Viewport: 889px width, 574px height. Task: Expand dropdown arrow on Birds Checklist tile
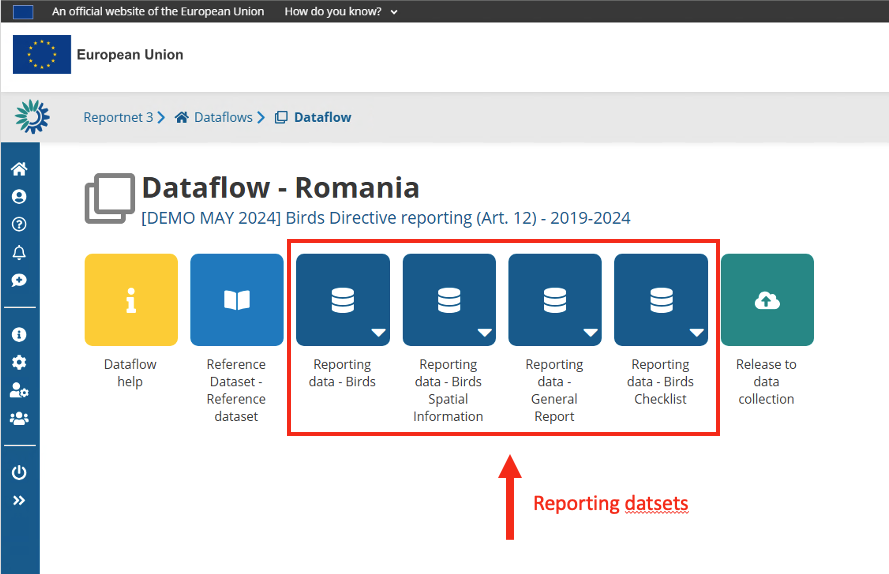point(696,333)
